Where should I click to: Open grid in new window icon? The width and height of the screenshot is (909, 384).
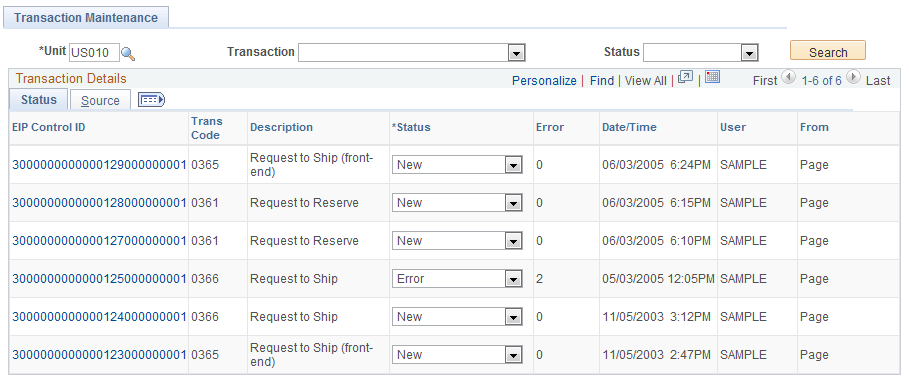685,77
